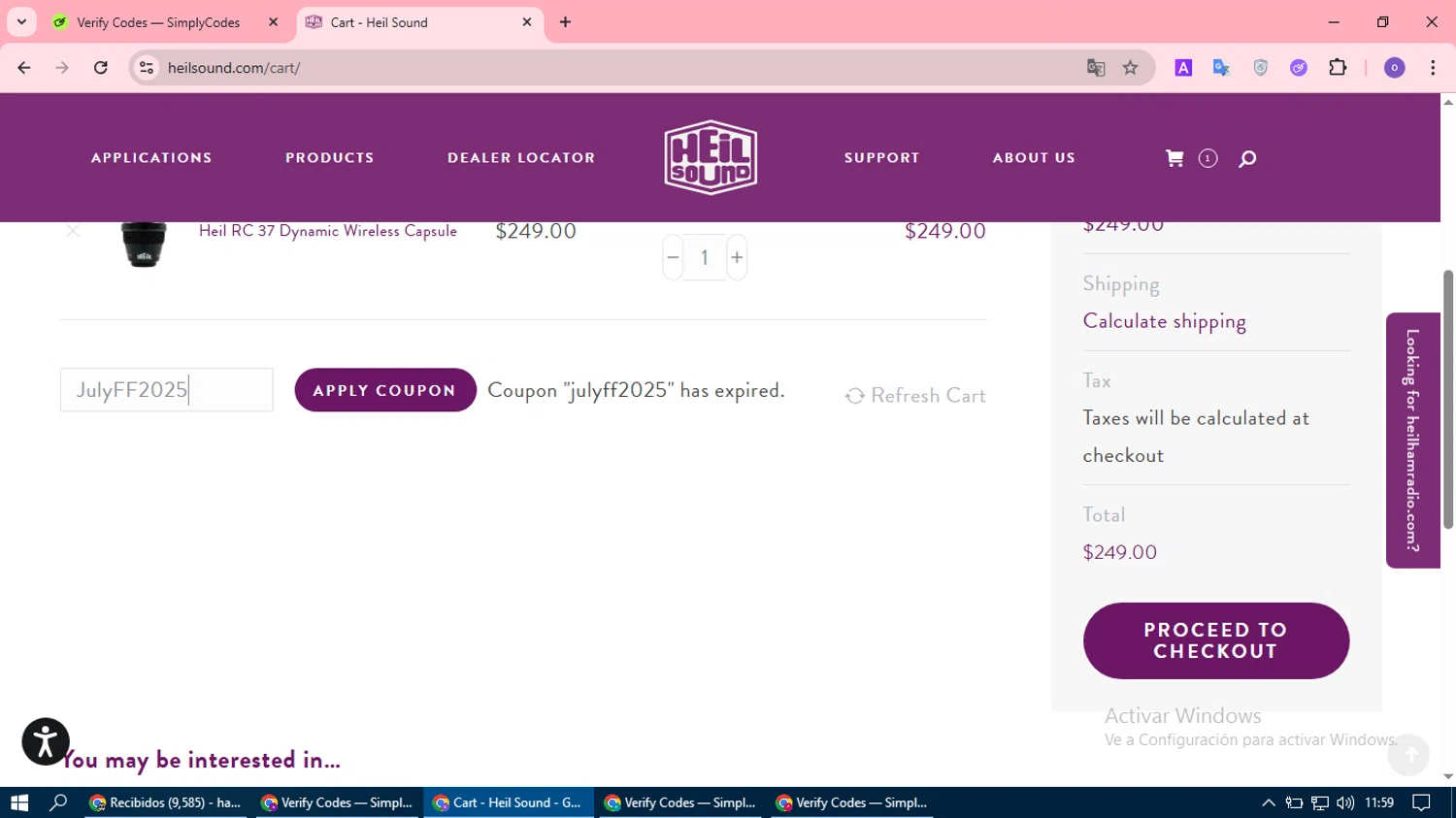Decrease quantity with the minus button
Image resolution: width=1456 pixels, height=818 pixels.
pos(673,257)
